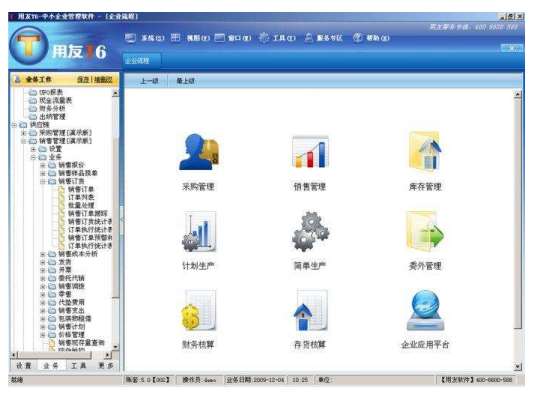Click the folder icon of 价格管理
The image size is (537, 403).
pos(52,335)
